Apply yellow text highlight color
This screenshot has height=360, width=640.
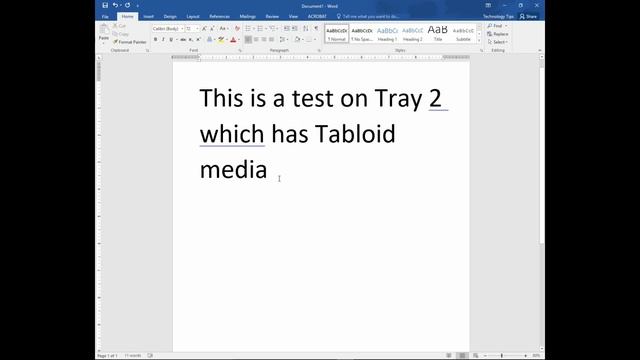(221, 40)
